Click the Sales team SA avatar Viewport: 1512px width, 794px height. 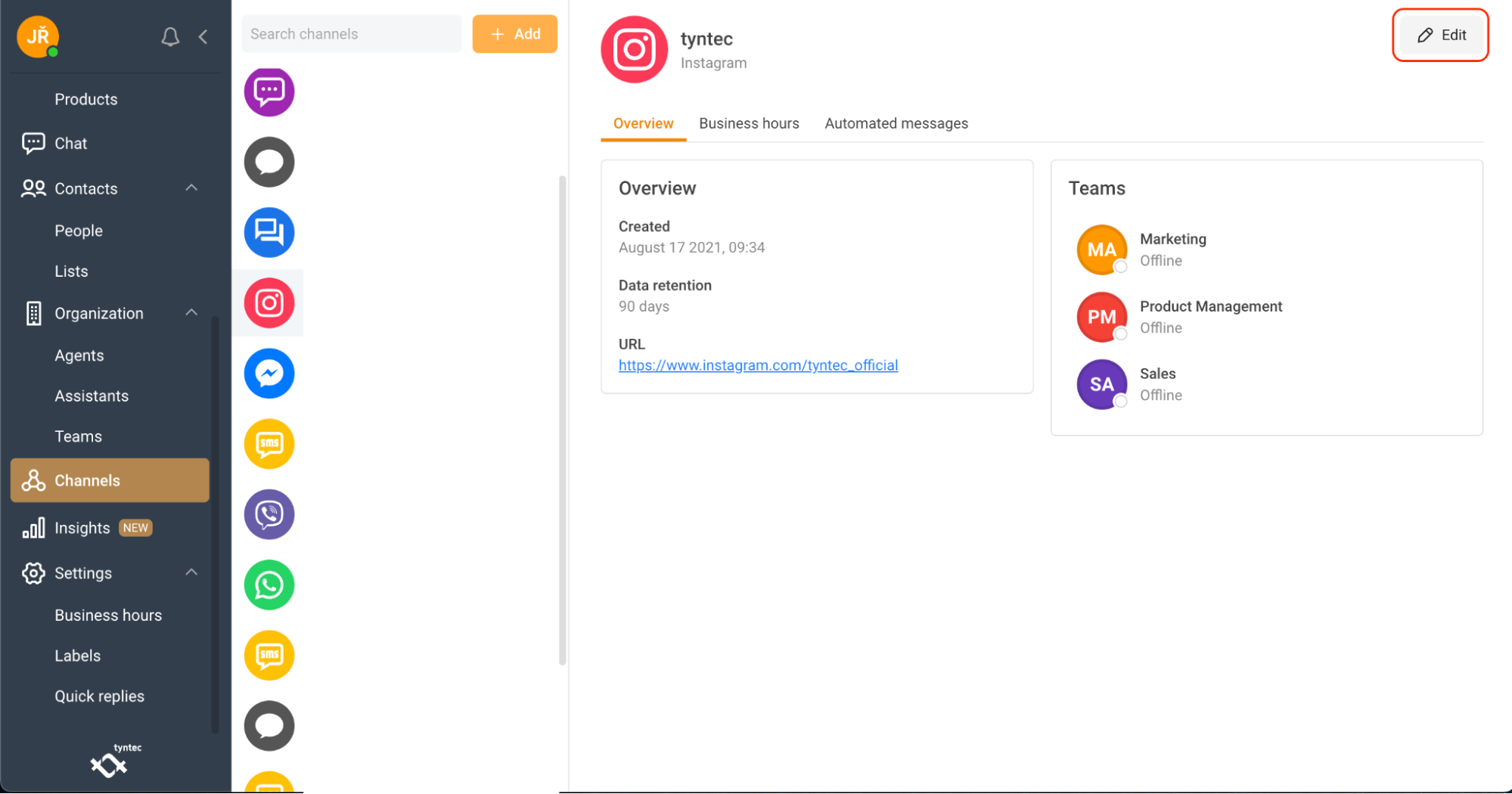coord(1101,384)
